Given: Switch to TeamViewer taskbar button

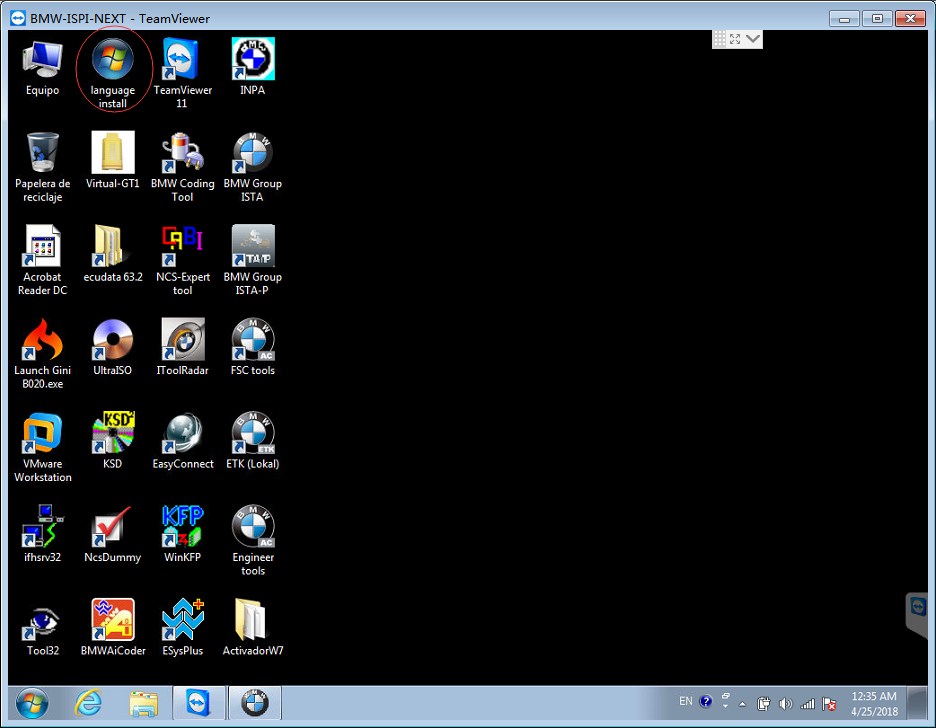Looking at the screenshot, I should tap(199, 703).
